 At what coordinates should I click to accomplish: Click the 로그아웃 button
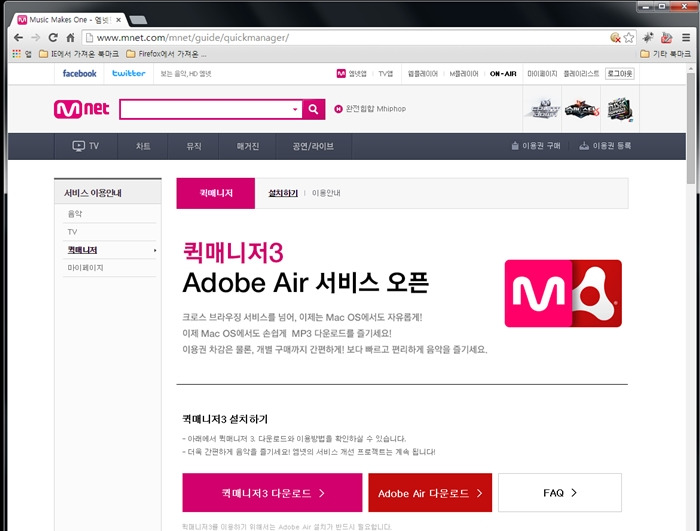point(620,74)
